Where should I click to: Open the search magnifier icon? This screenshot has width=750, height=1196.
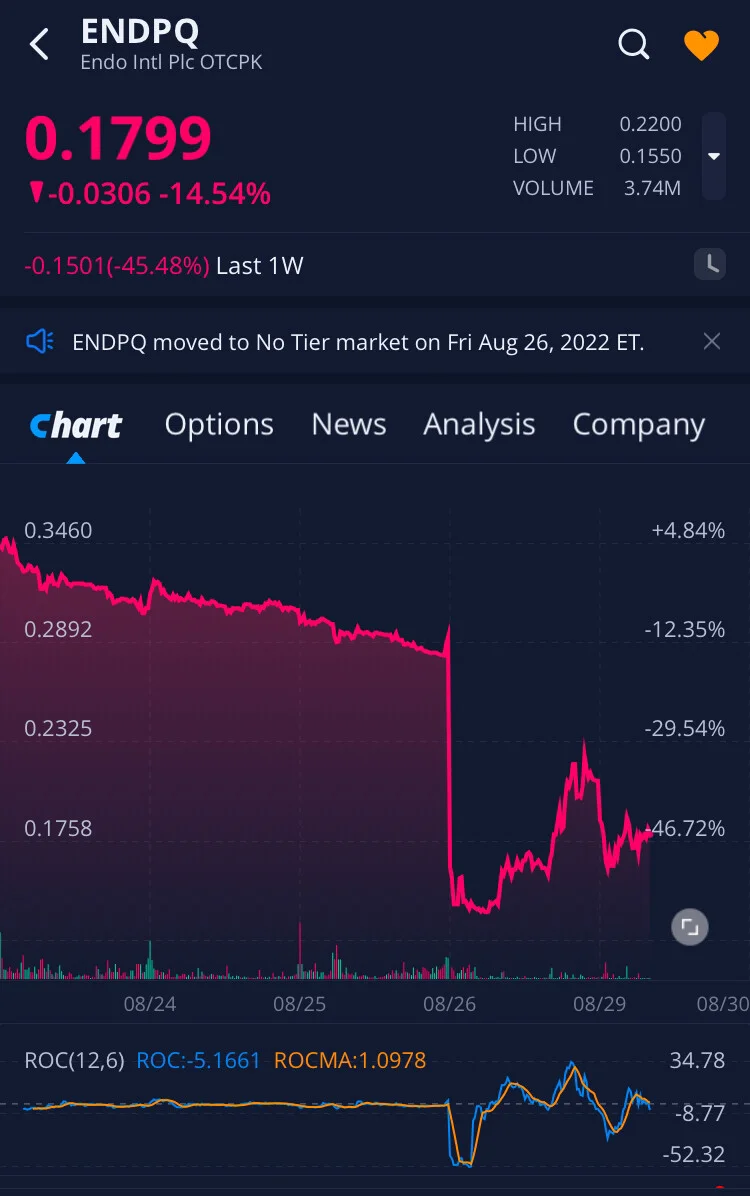coord(633,44)
